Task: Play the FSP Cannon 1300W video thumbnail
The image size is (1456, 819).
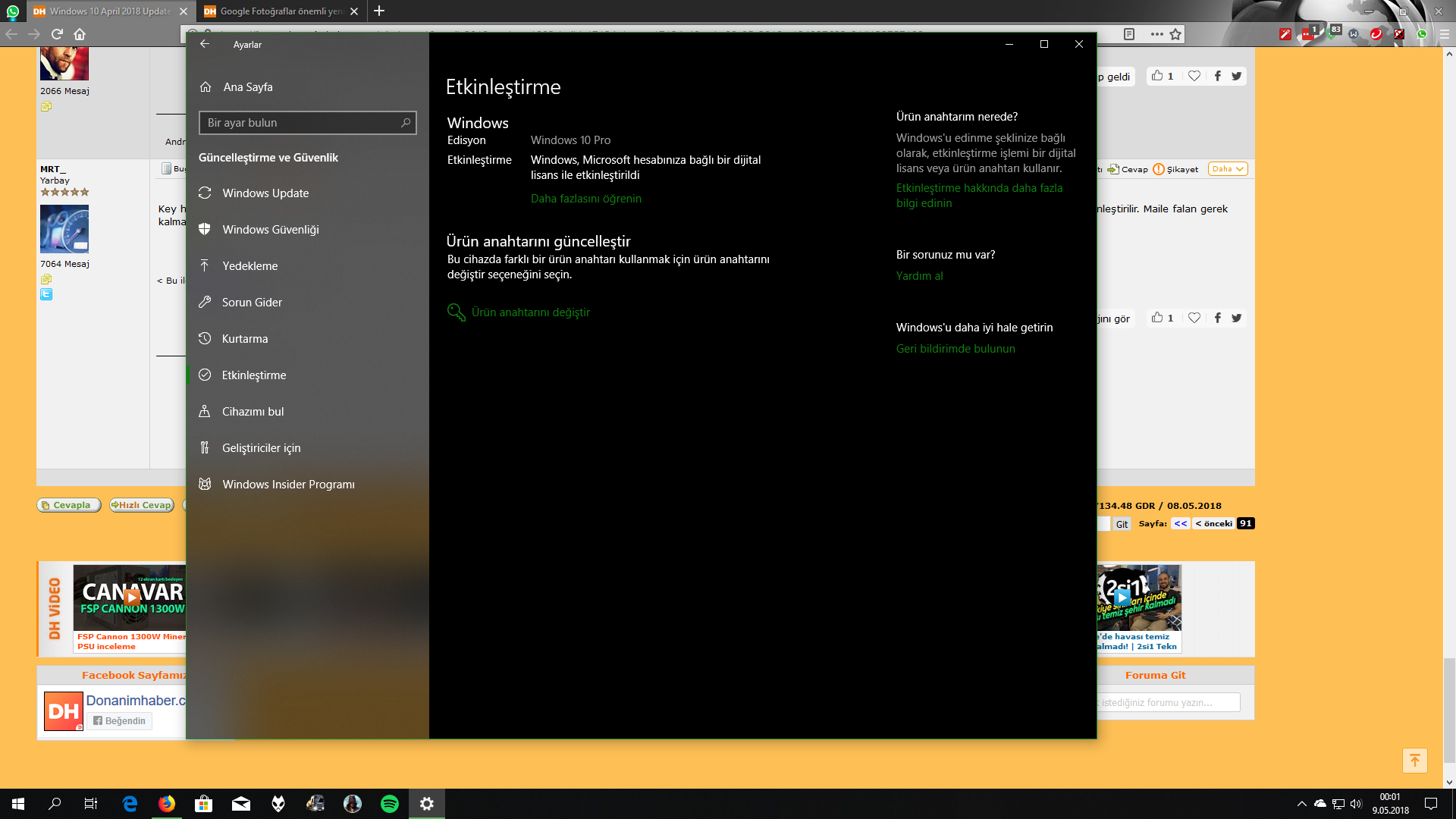Action: [132, 598]
